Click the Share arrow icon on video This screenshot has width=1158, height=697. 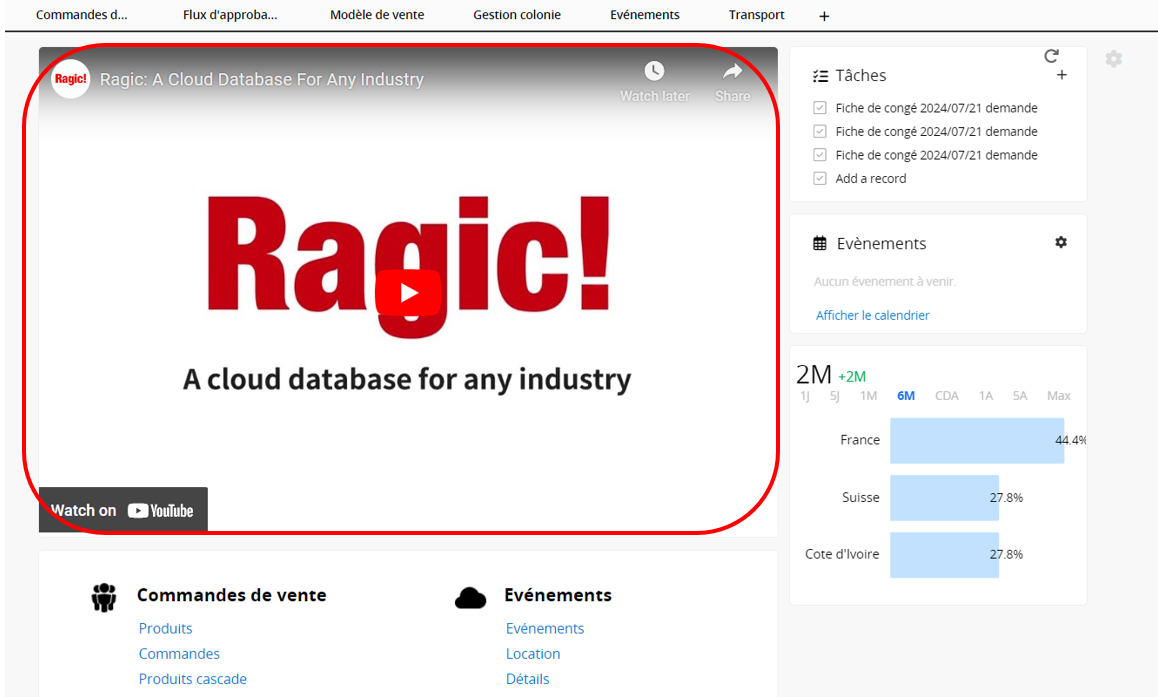[732, 71]
